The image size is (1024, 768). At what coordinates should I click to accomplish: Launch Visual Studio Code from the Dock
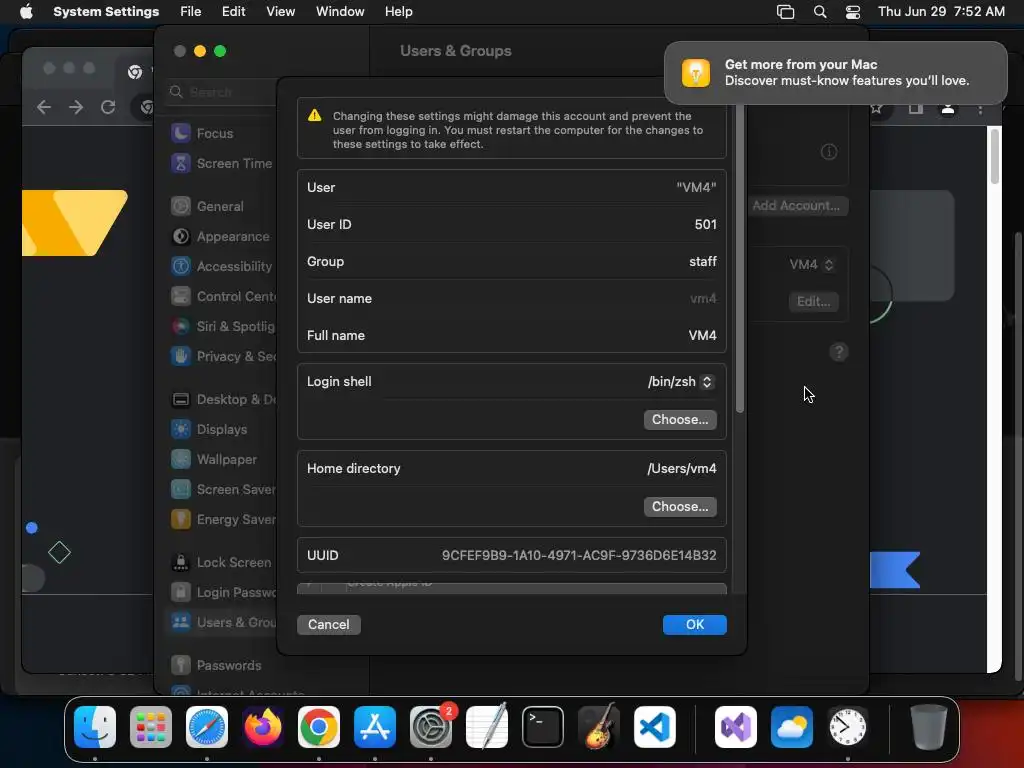654,727
